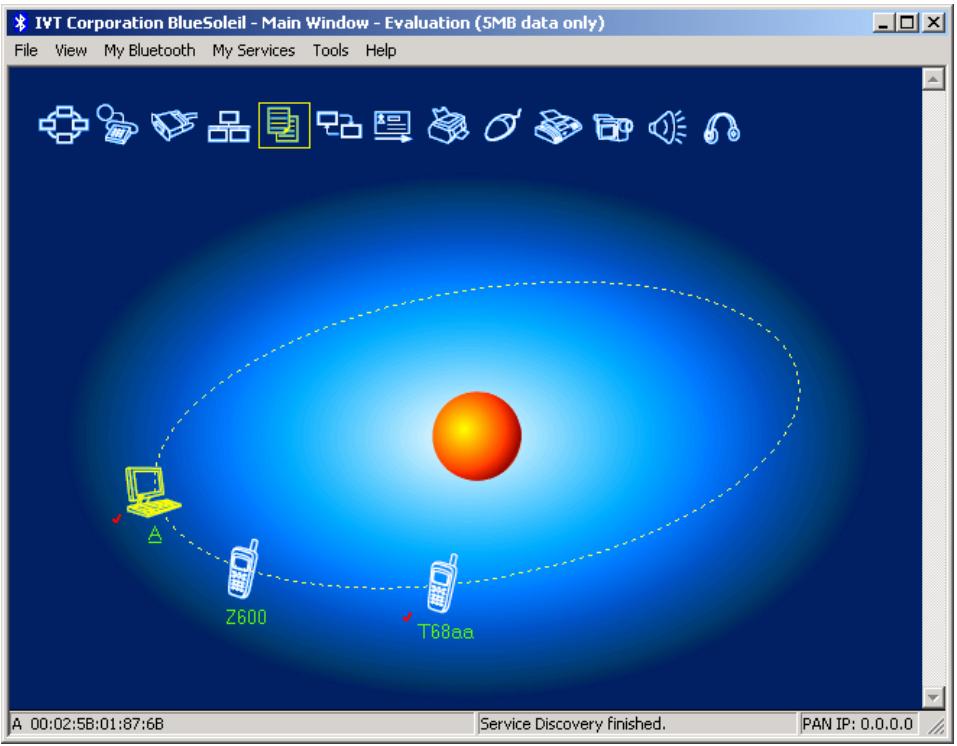Click the scrollbar down arrow

pyautogui.click(x=933, y=697)
